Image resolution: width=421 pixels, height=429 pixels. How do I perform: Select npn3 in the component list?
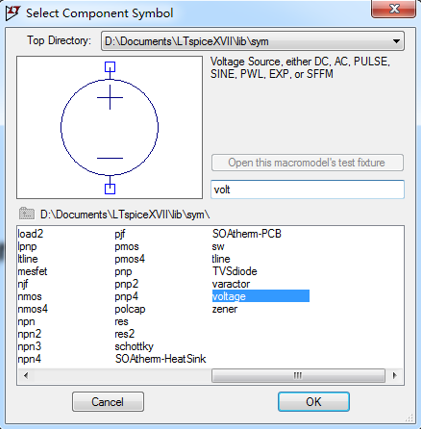click(x=29, y=346)
